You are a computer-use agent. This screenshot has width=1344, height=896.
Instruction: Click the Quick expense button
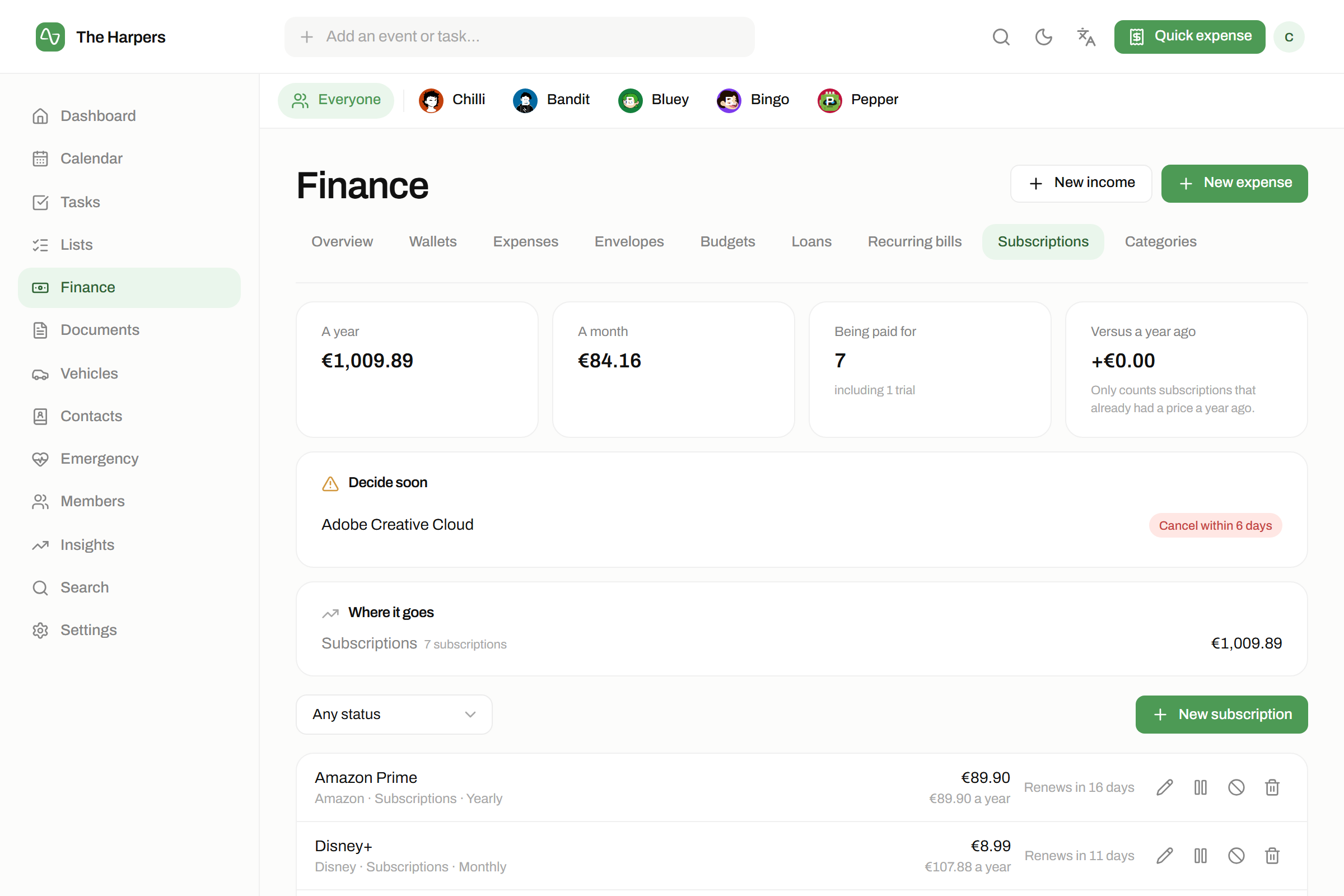(1189, 36)
